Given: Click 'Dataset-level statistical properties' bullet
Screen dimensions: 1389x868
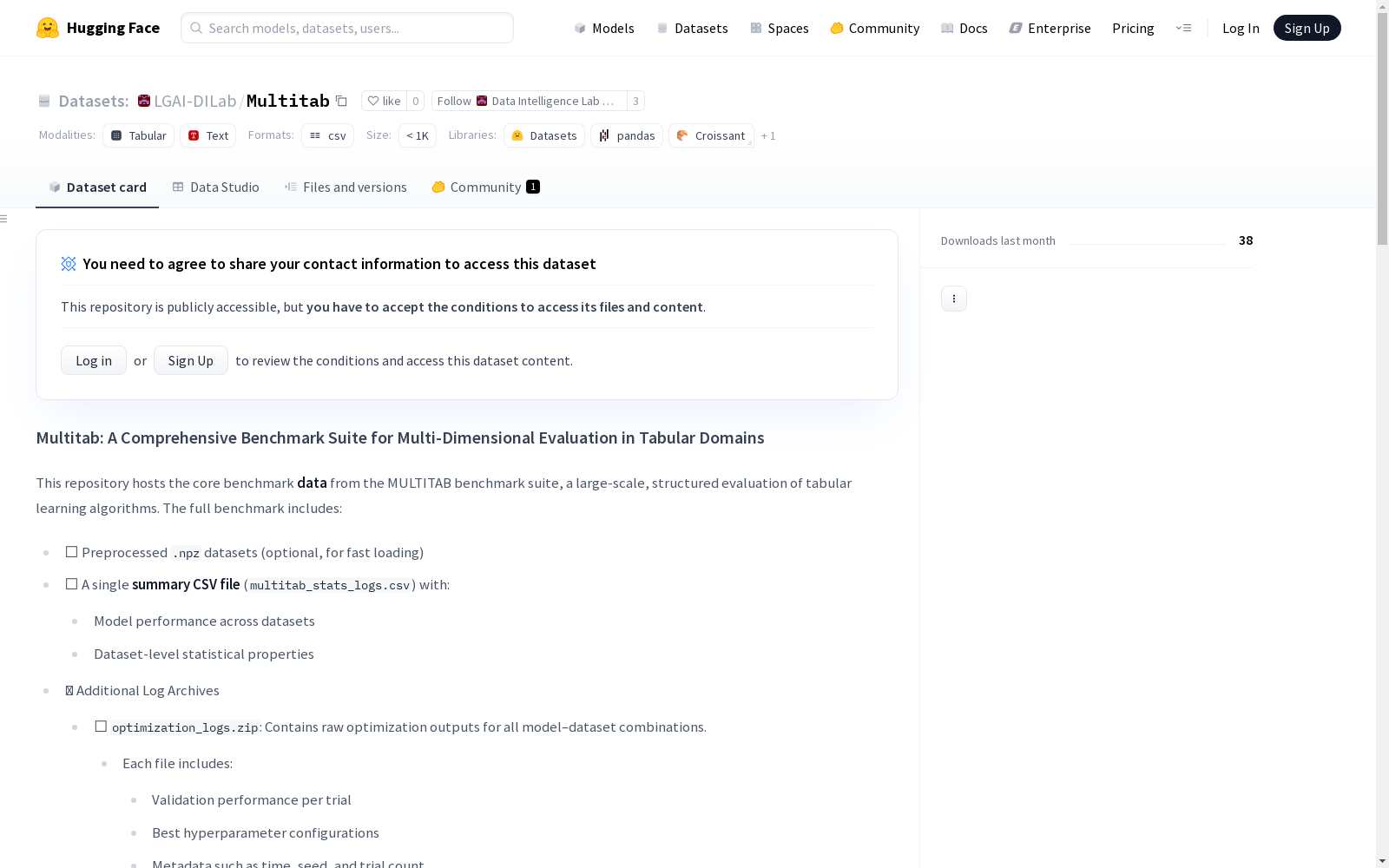Looking at the screenshot, I should pyautogui.click(x=204, y=654).
